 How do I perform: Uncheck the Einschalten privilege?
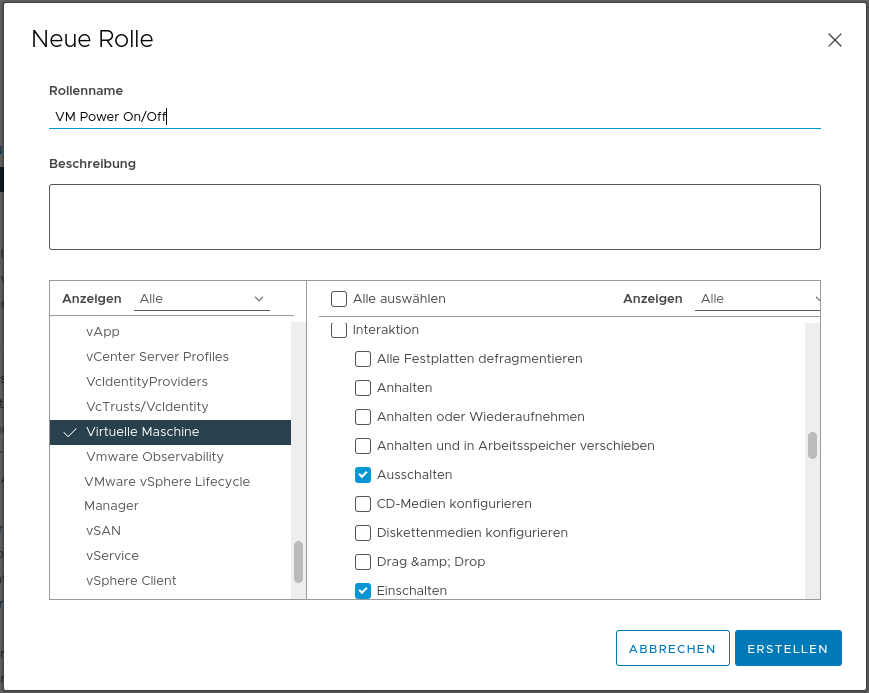tap(363, 591)
